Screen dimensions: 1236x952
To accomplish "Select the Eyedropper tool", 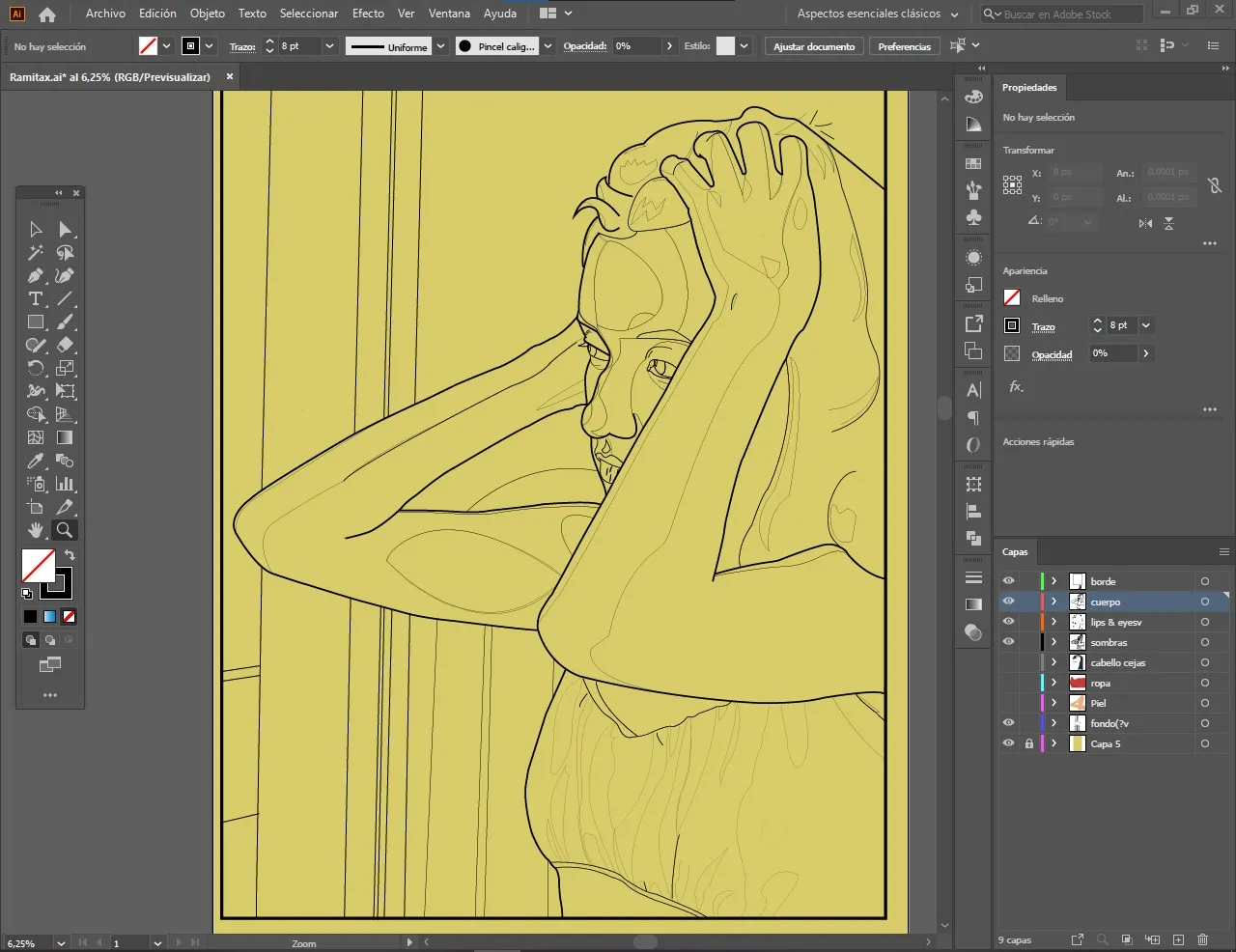I will [36, 461].
